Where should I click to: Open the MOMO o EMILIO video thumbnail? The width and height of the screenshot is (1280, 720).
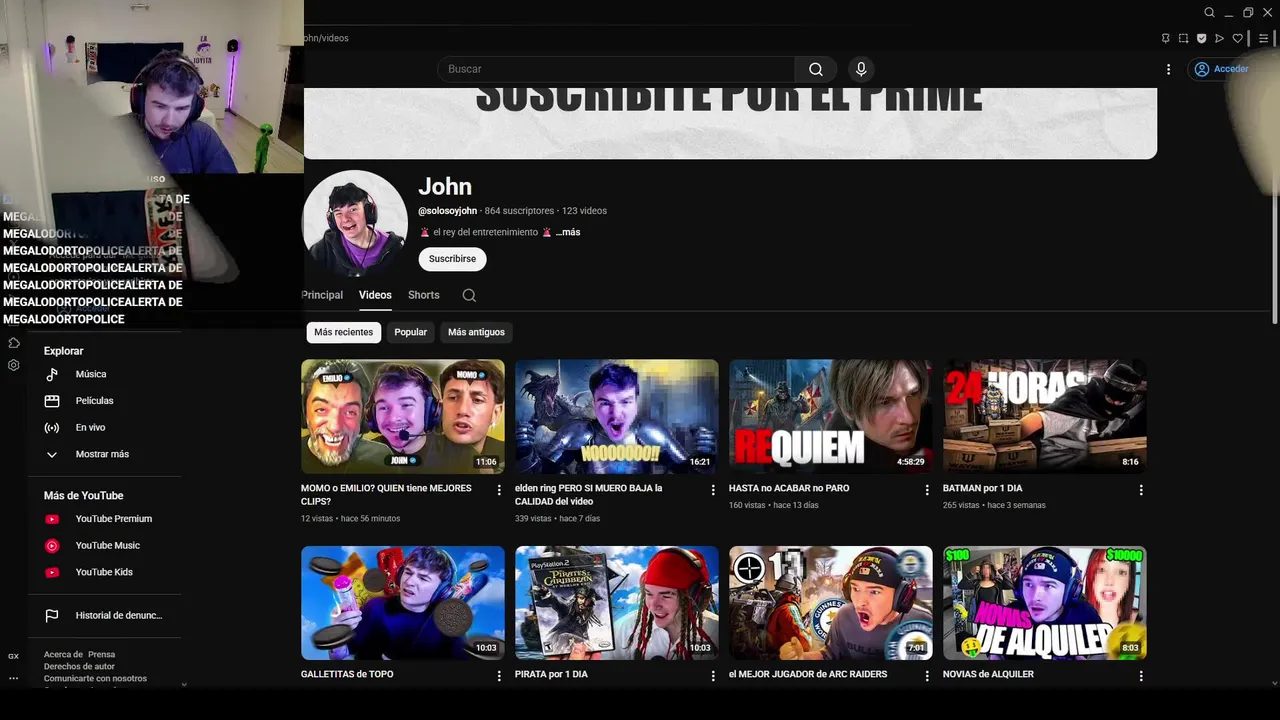[x=403, y=416]
